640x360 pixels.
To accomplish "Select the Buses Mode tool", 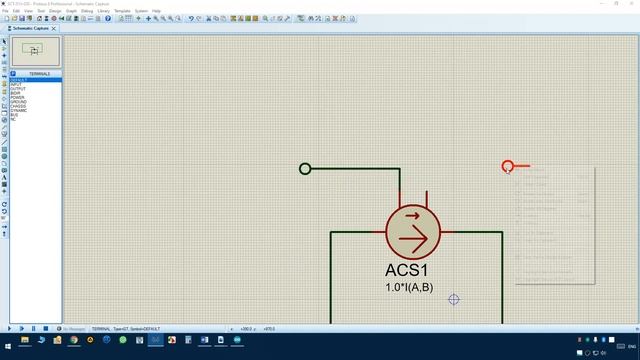I will 4,76.
